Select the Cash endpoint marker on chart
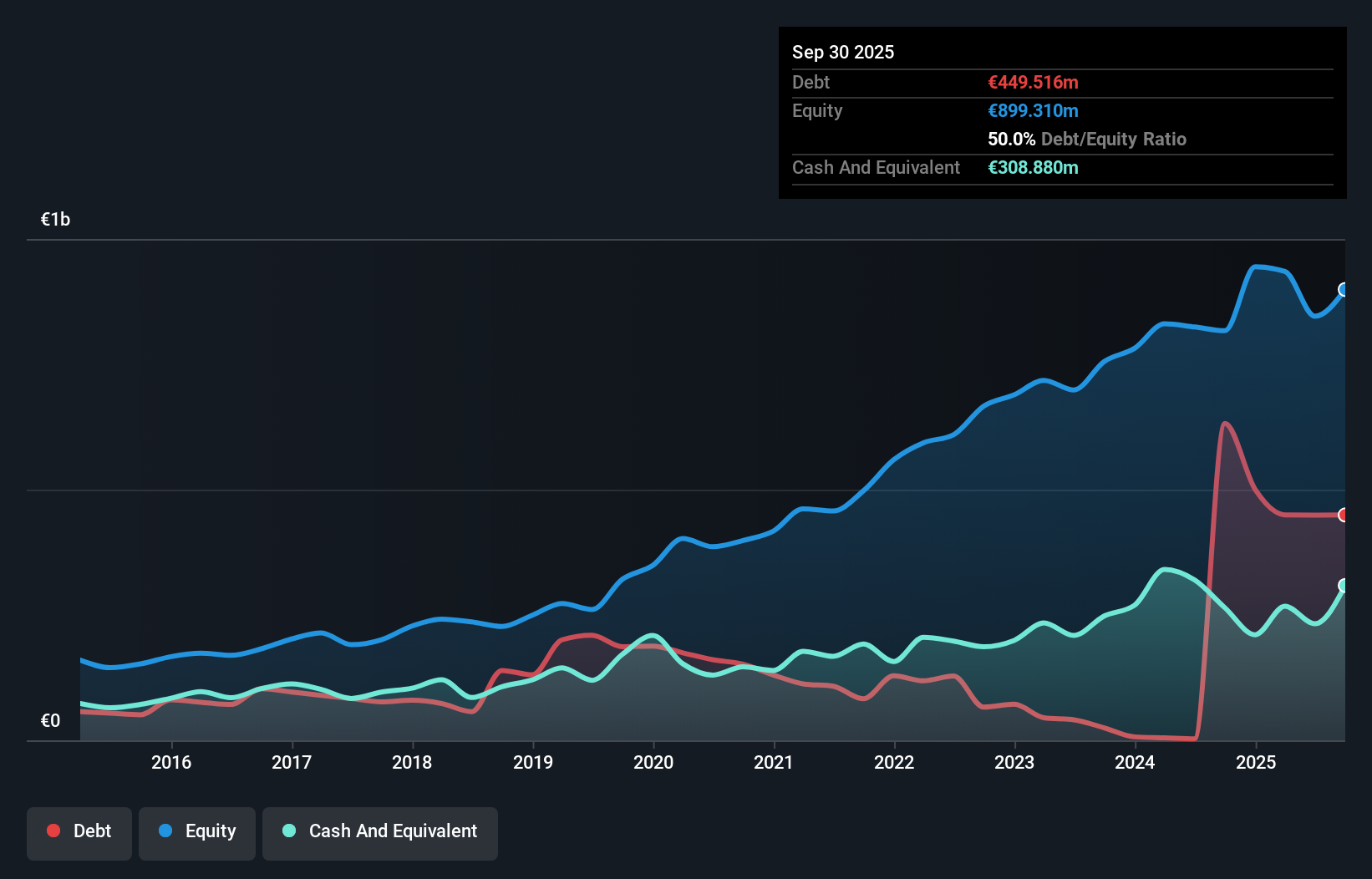This screenshot has width=1372, height=879. pos(1344,586)
